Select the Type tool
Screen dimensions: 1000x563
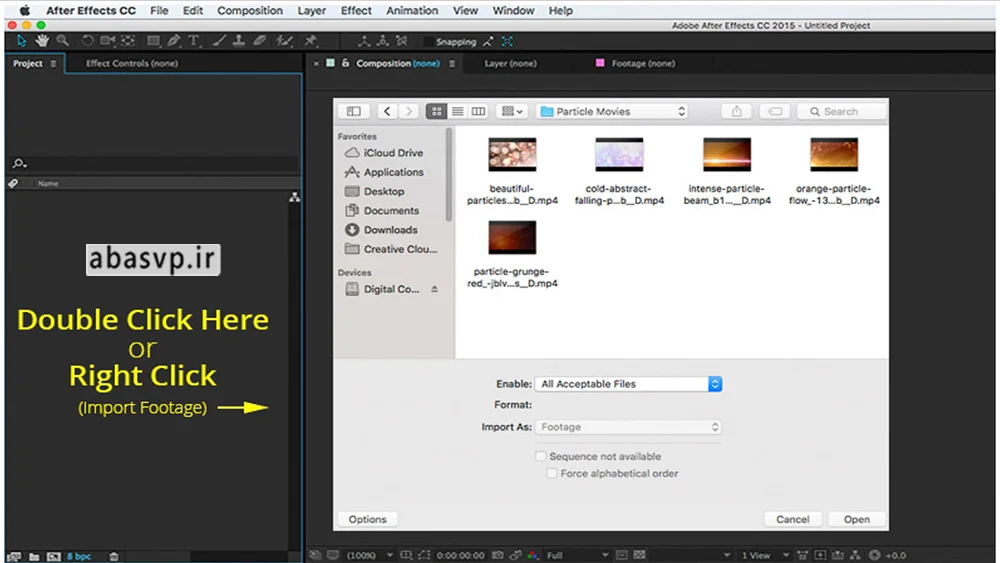coord(194,41)
